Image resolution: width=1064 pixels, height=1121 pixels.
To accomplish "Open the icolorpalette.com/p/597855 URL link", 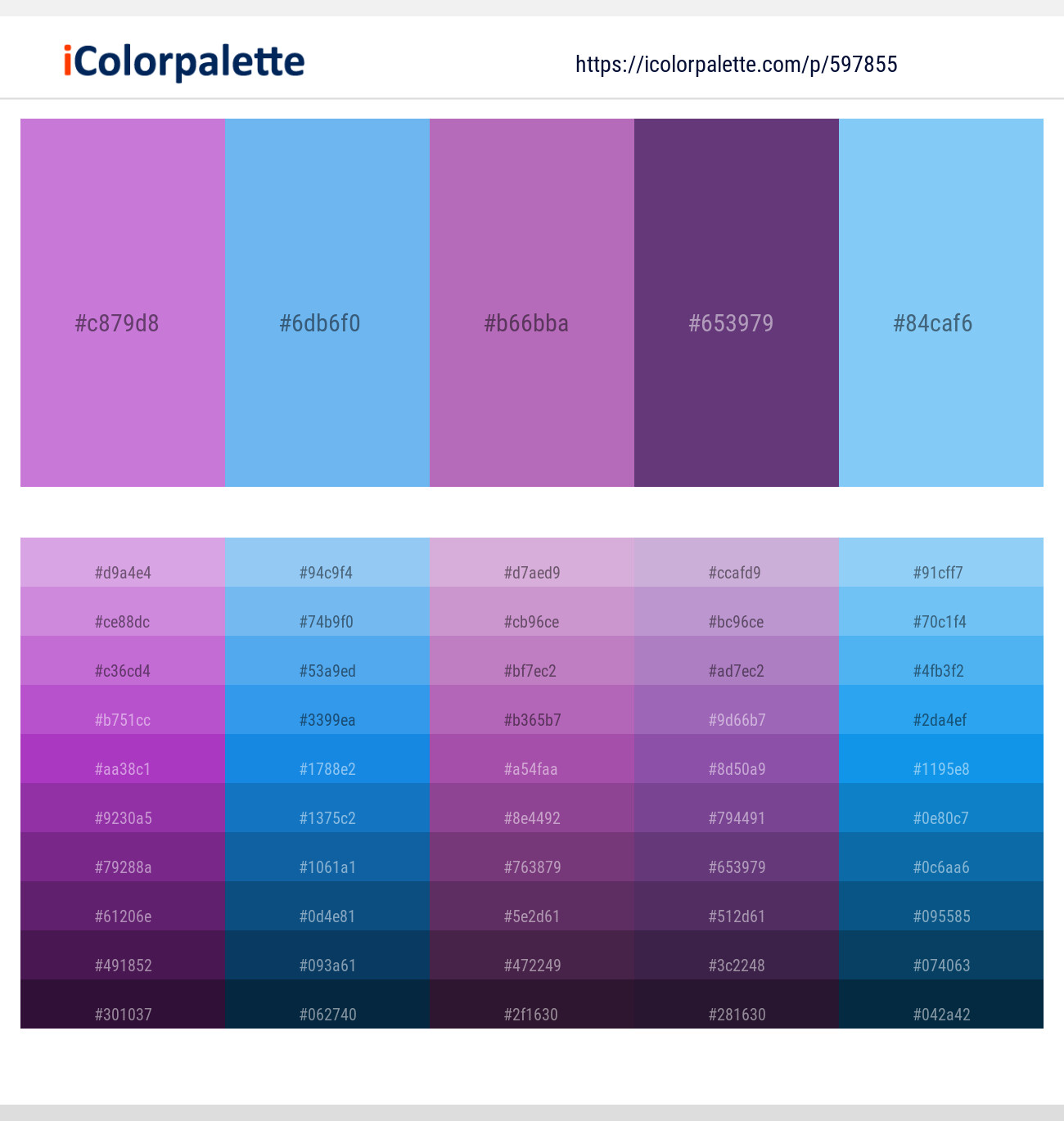I will (x=737, y=64).
